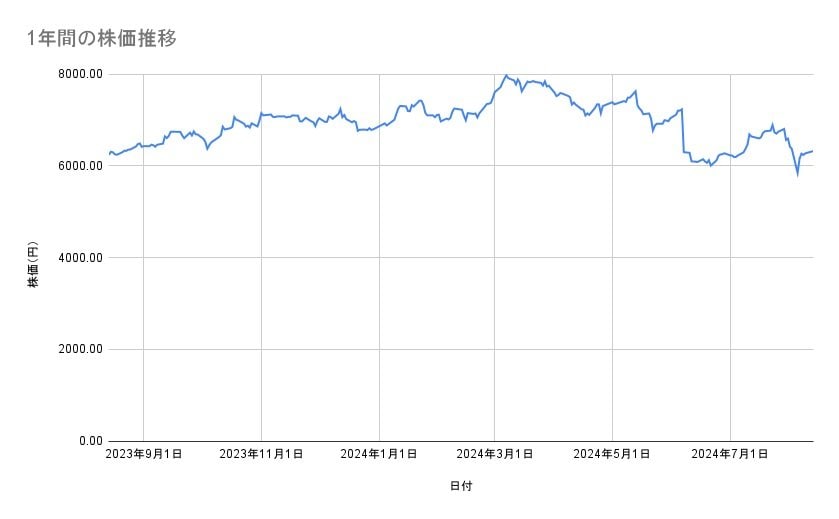The height and width of the screenshot is (519, 839).
Task: Click the leftmost starting point of the blue line
Action: (x=109, y=154)
